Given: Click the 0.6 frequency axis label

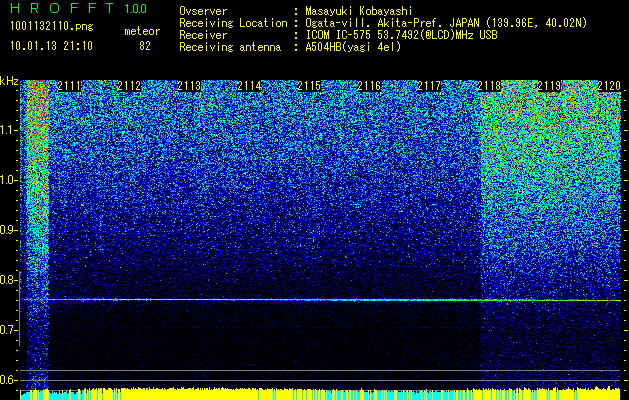Looking at the screenshot, I should tap(9, 380).
